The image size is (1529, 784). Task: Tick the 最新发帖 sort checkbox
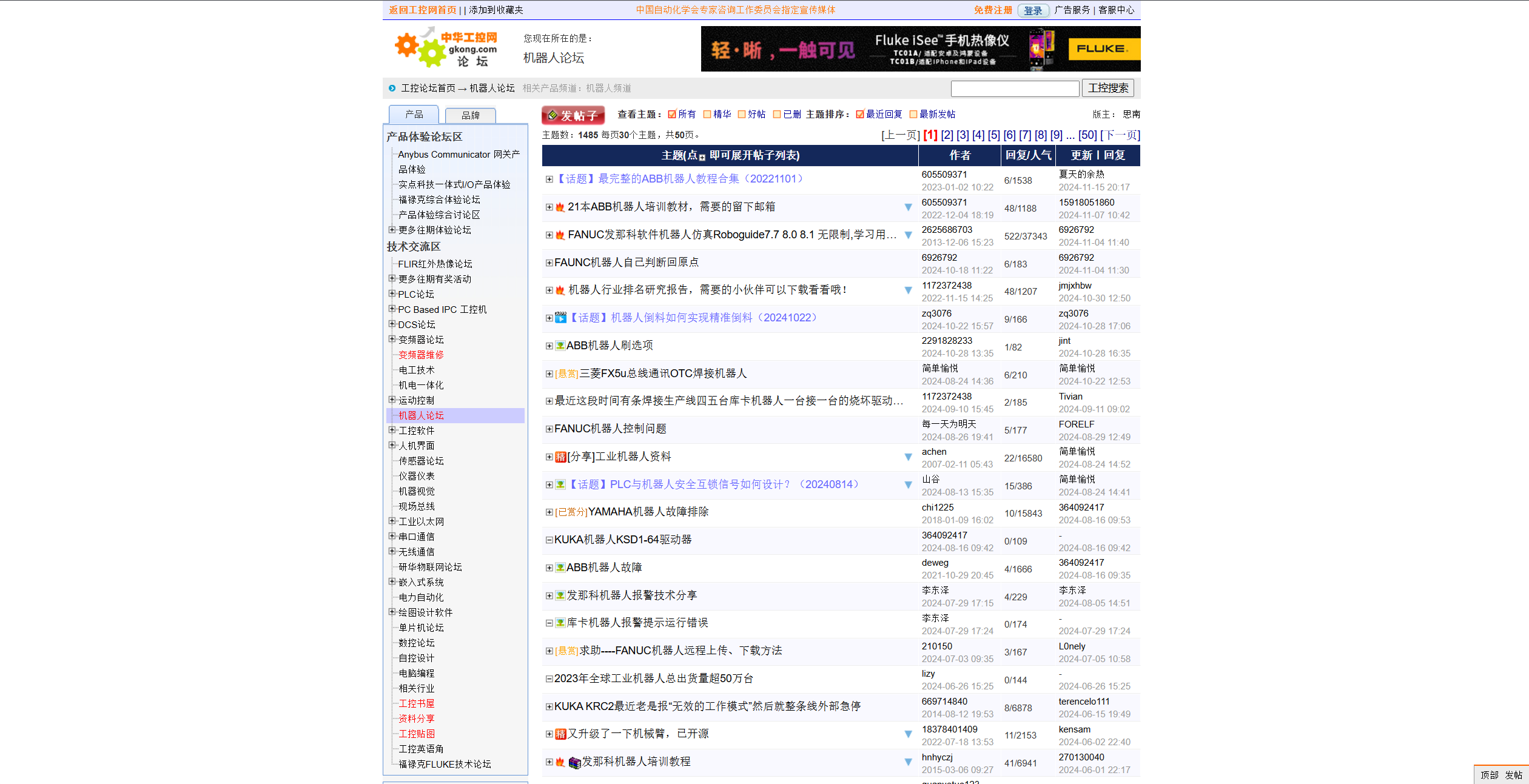tap(913, 114)
